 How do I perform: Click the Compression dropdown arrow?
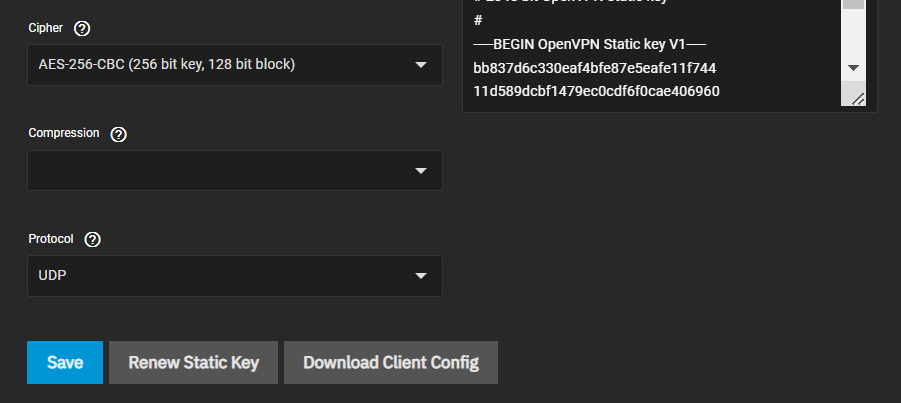421,171
